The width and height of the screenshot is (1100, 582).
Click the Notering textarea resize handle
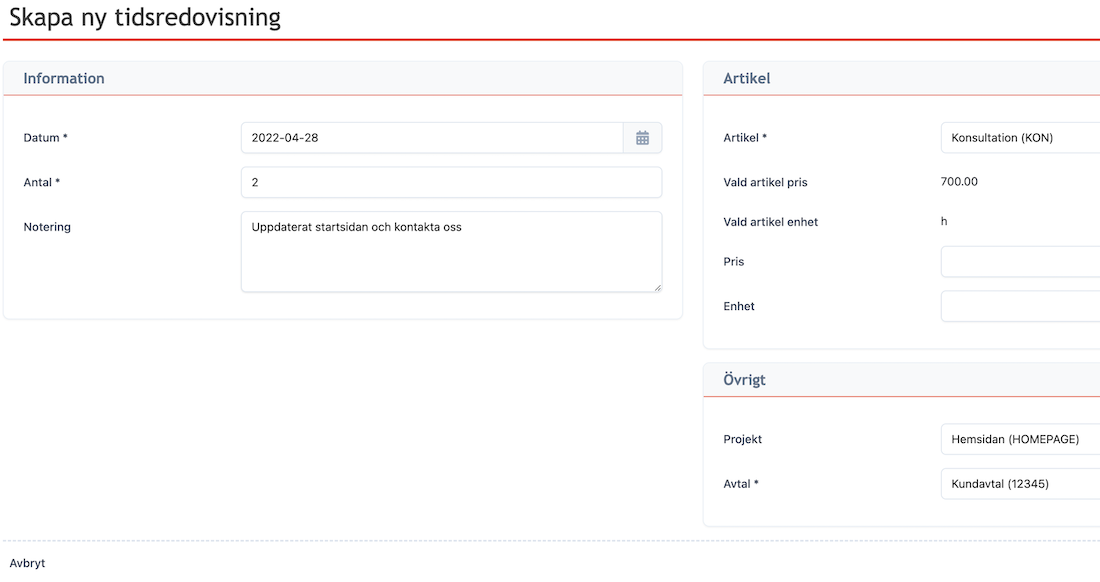click(657, 287)
